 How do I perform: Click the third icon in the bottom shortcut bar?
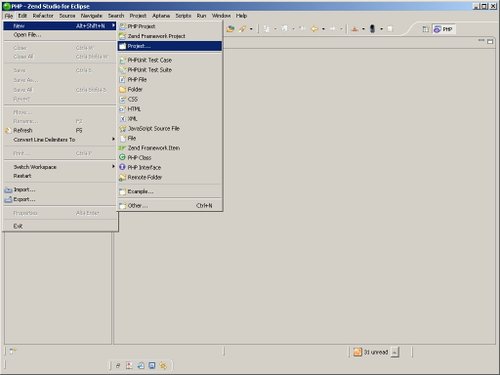(141, 366)
